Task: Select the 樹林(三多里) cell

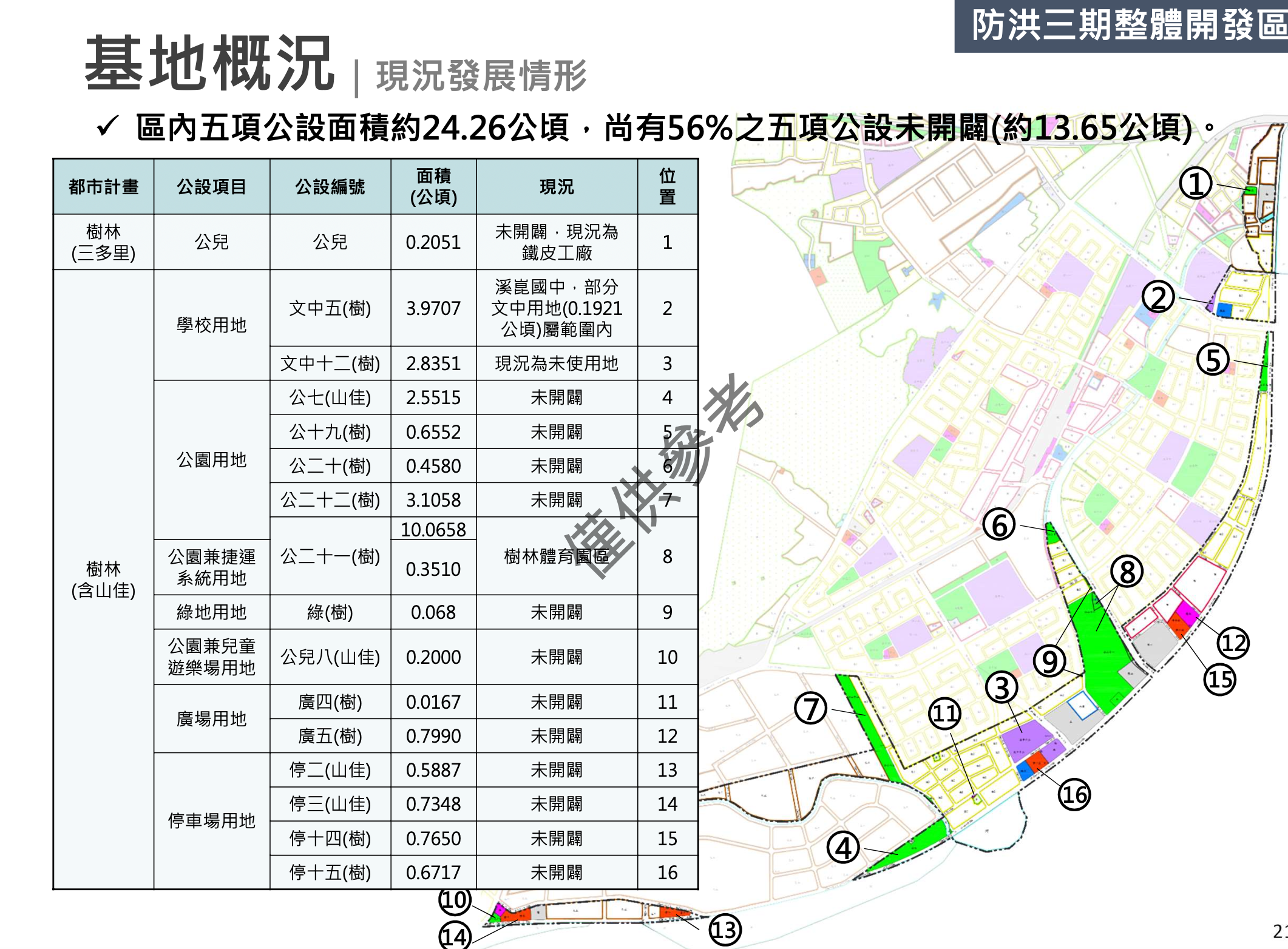Action: pyautogui.click(x=104, y=242)
